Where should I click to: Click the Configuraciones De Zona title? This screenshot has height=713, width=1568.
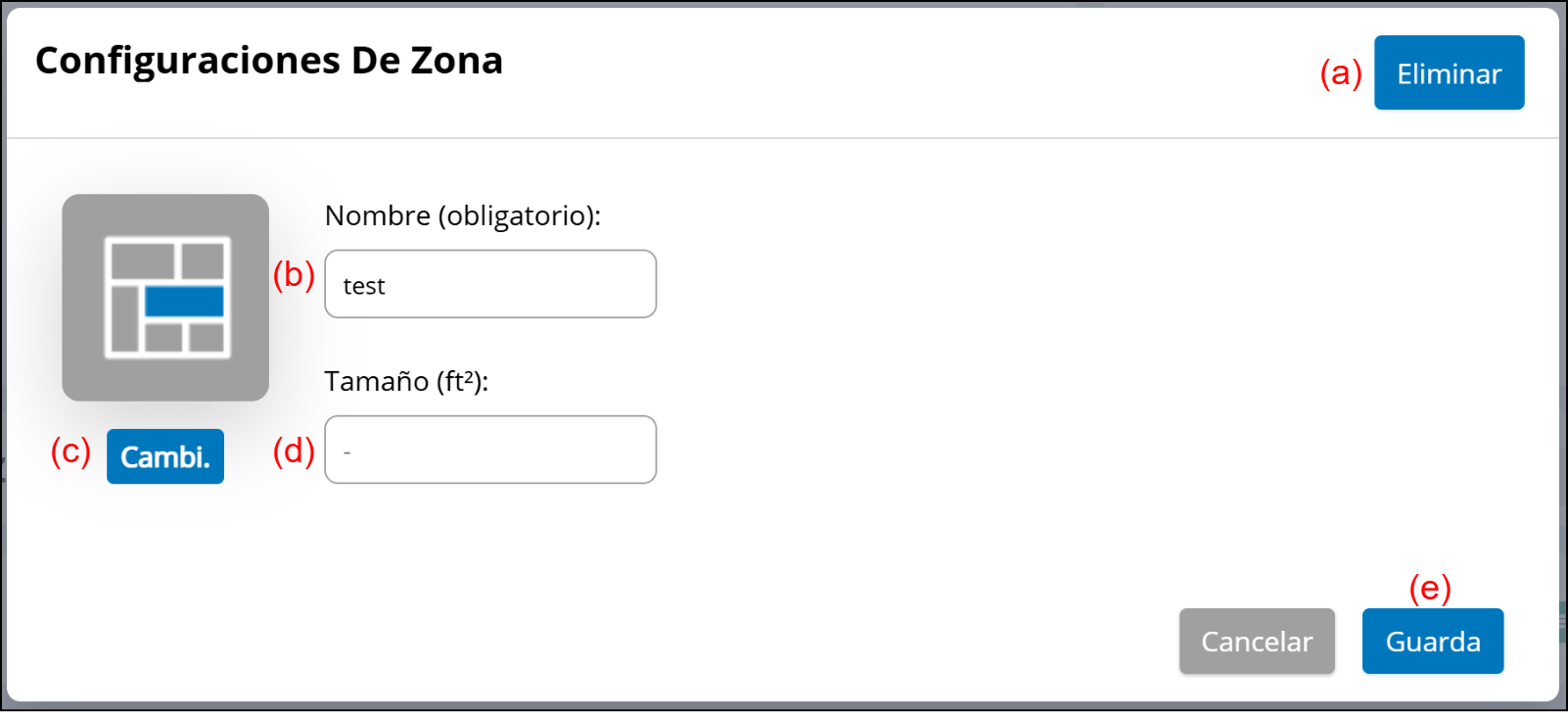pos(269,61)
